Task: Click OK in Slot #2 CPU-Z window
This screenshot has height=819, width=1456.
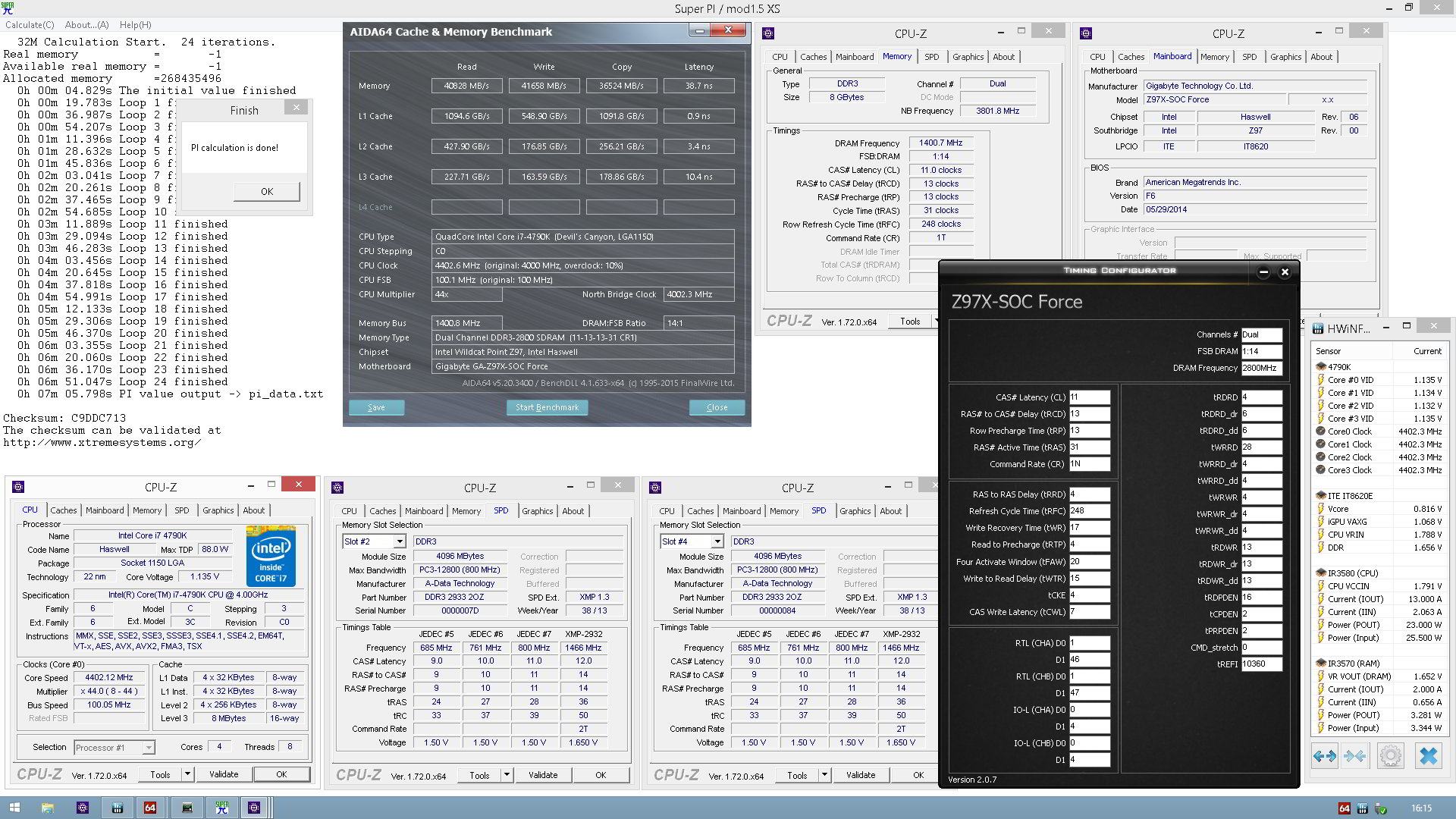Action: pos(601,775)
